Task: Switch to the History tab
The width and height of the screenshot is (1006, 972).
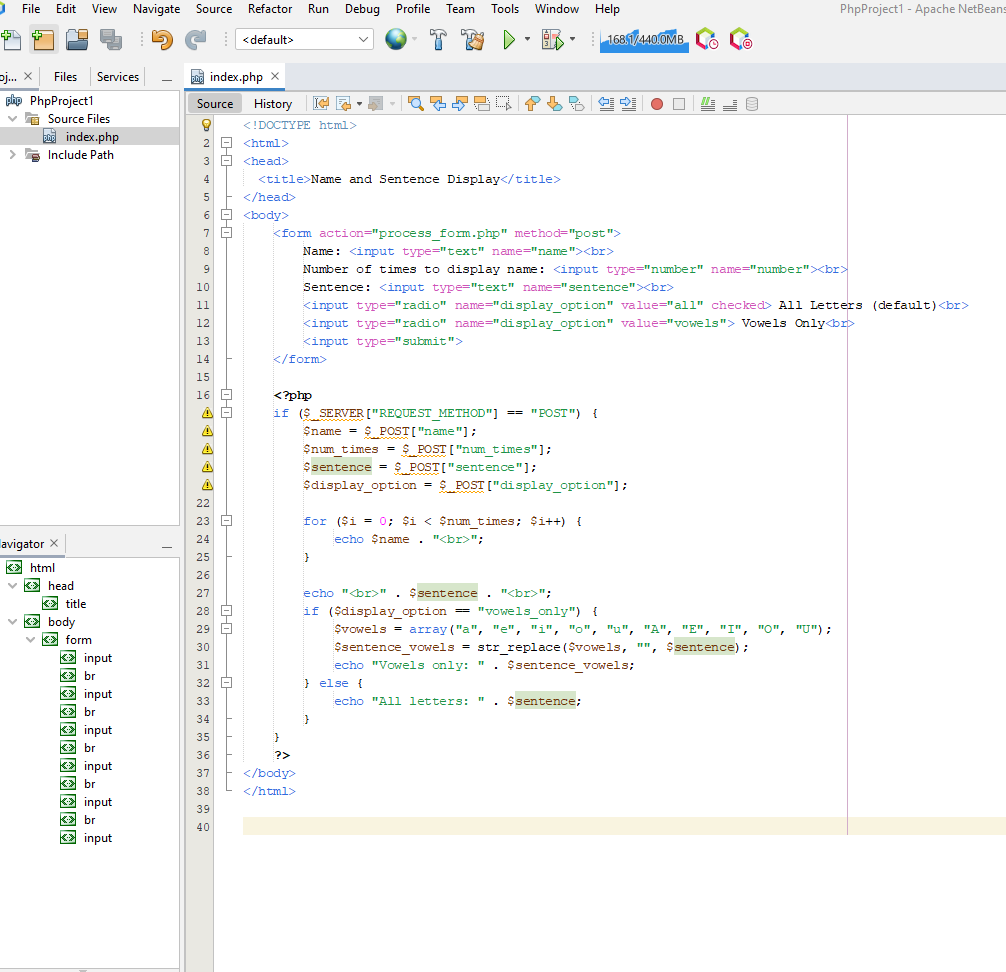Action: click(x=273, y=103)
